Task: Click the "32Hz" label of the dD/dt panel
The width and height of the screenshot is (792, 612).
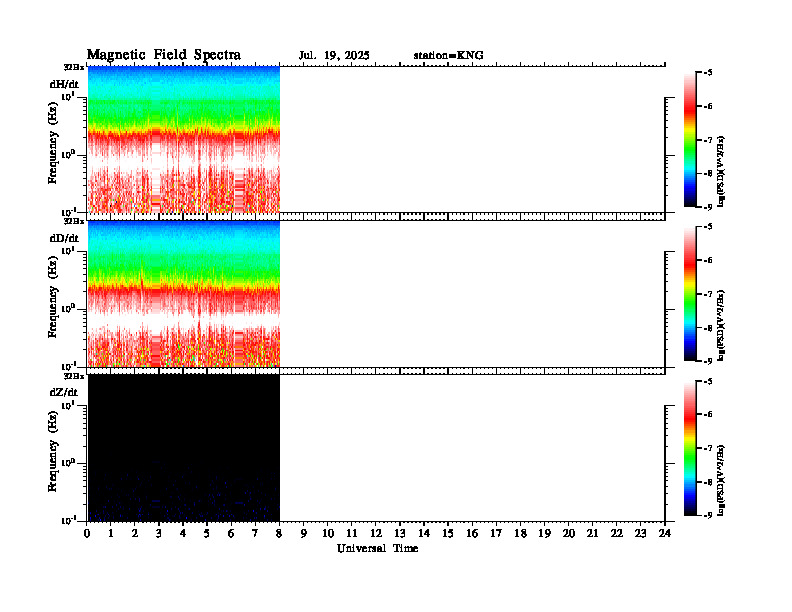Action: click(74, 221)
